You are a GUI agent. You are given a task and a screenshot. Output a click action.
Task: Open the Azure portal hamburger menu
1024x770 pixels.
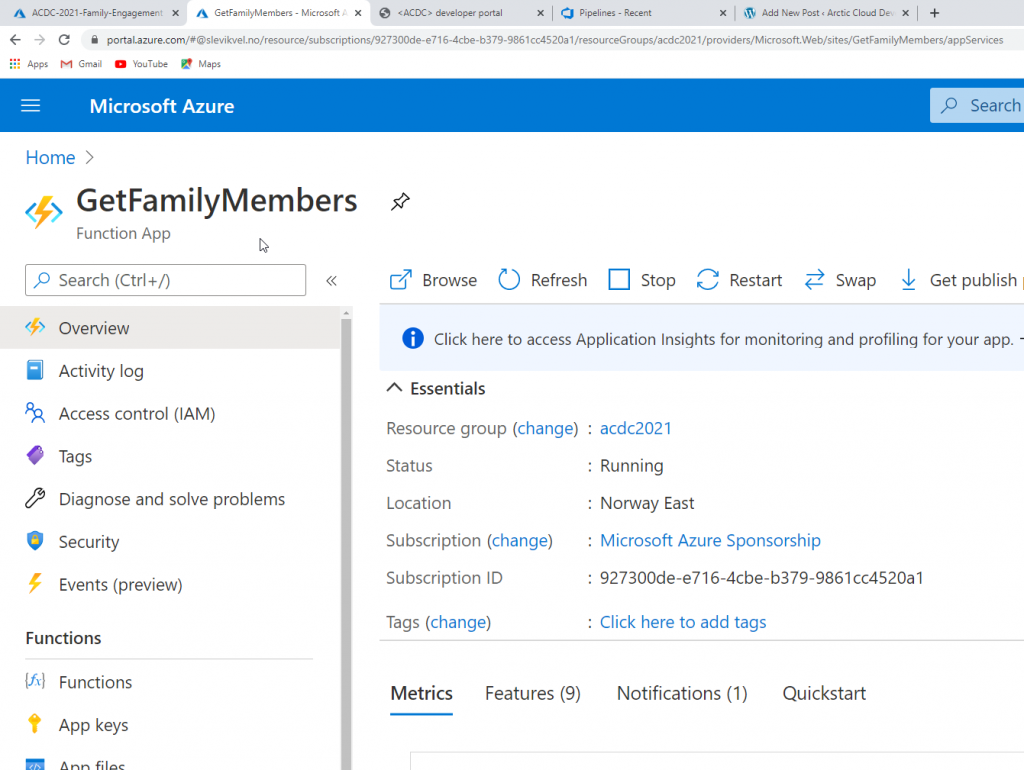pos(31,106)
